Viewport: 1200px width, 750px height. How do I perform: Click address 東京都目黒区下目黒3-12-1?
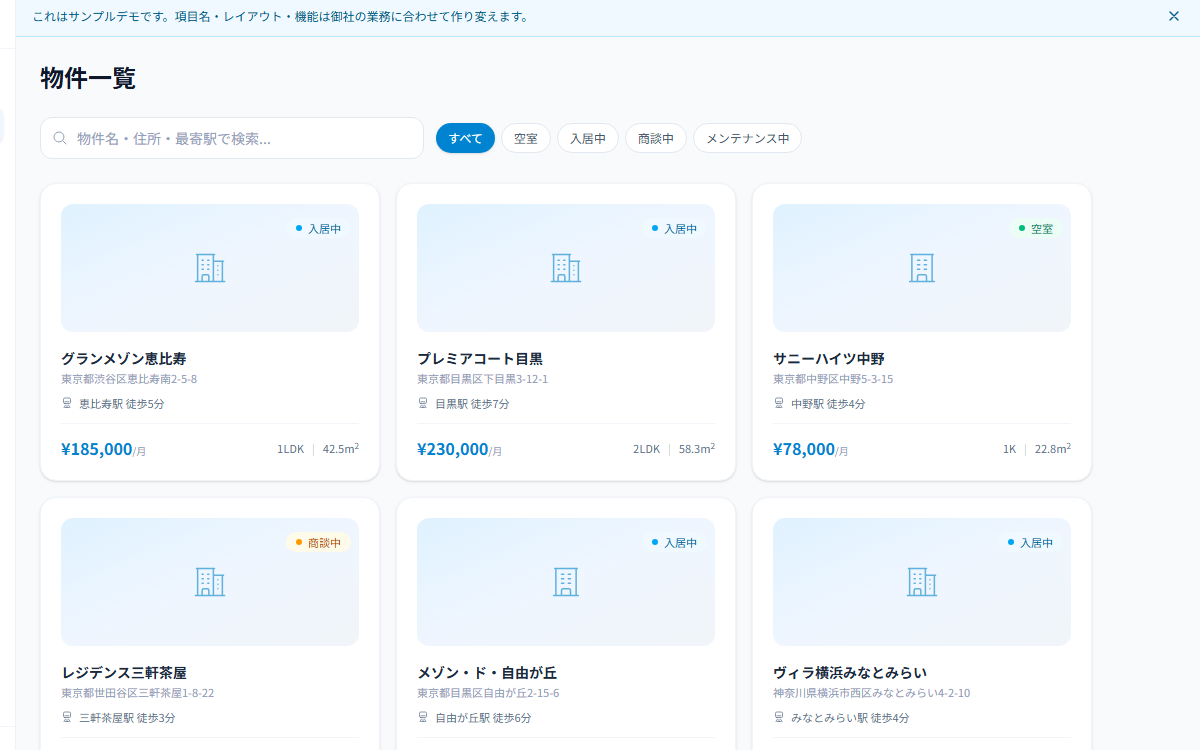coord(483,380)
